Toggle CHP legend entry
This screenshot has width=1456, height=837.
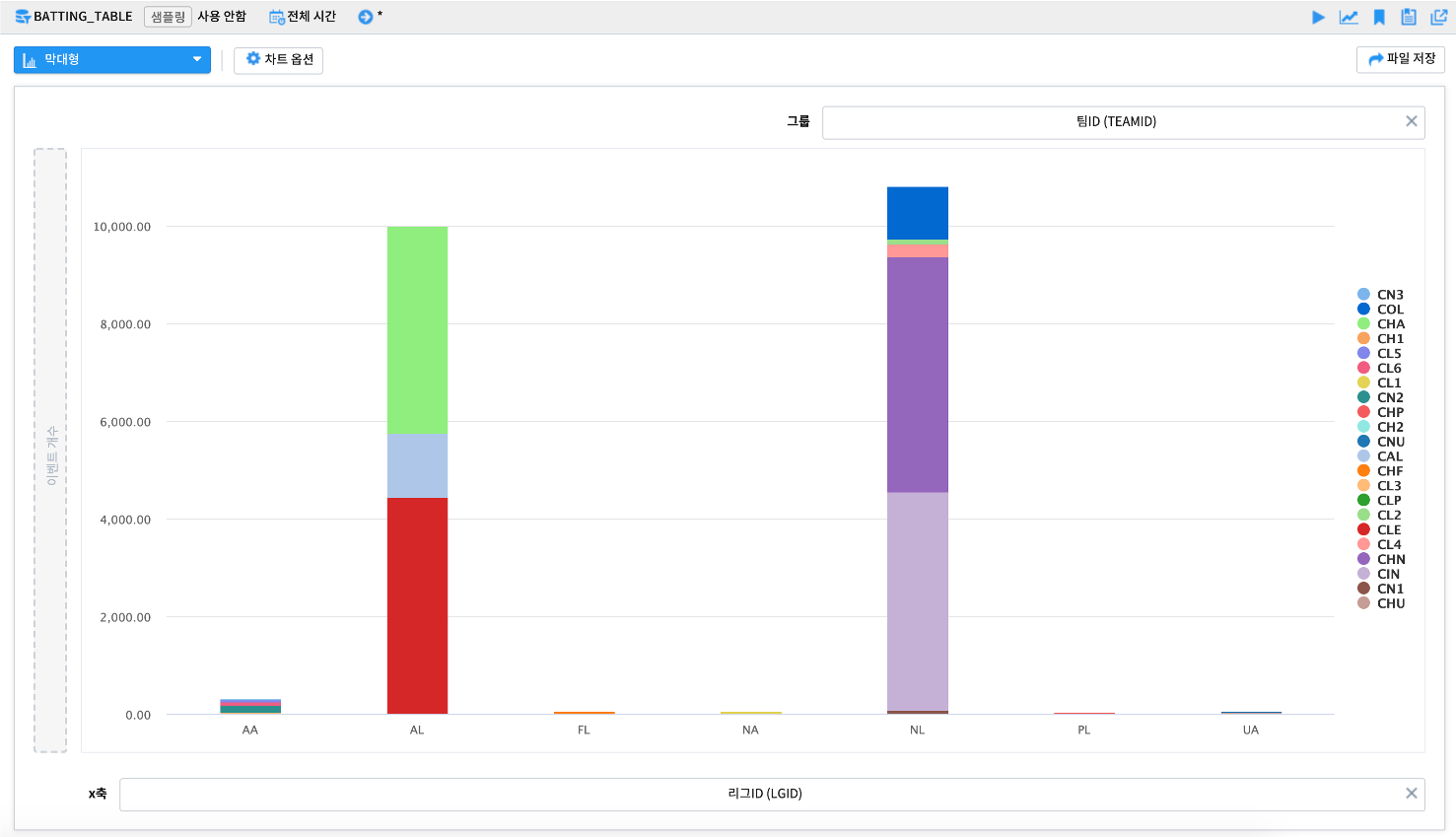1381,413
